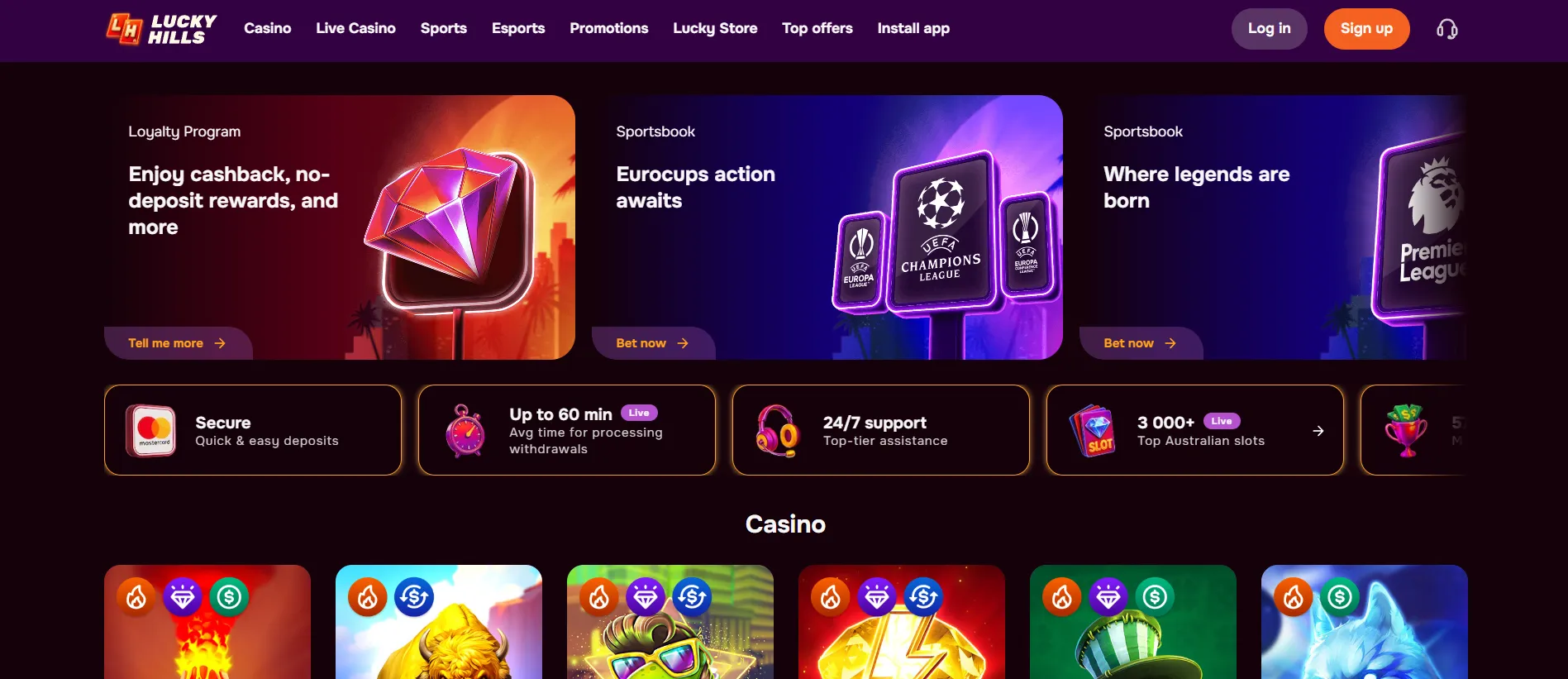Click the Log in button

coord(1269,29)
